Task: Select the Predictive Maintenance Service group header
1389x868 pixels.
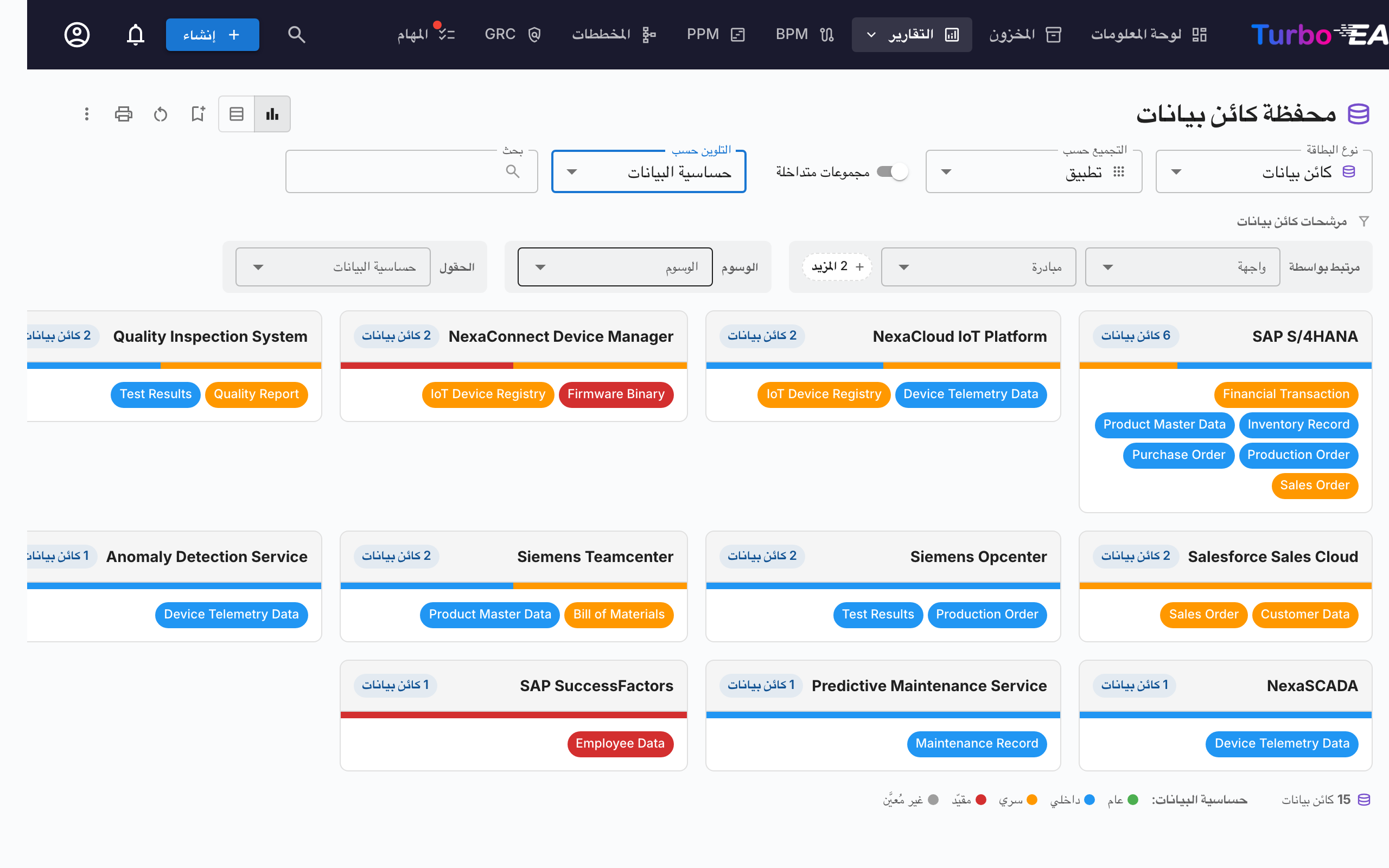Action: [883, 686]
